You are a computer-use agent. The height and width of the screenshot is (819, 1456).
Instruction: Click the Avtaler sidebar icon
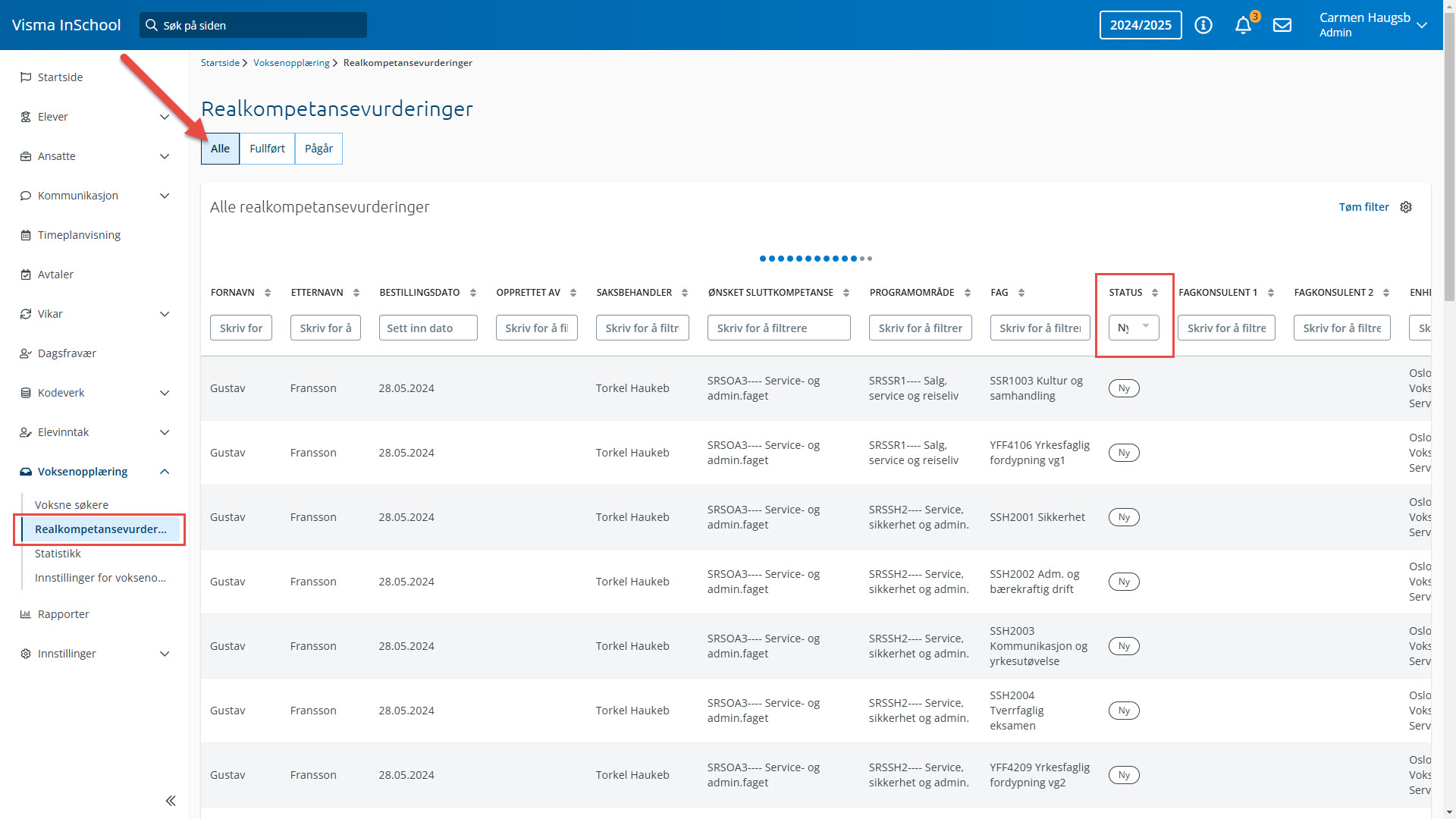click(26, 275)
